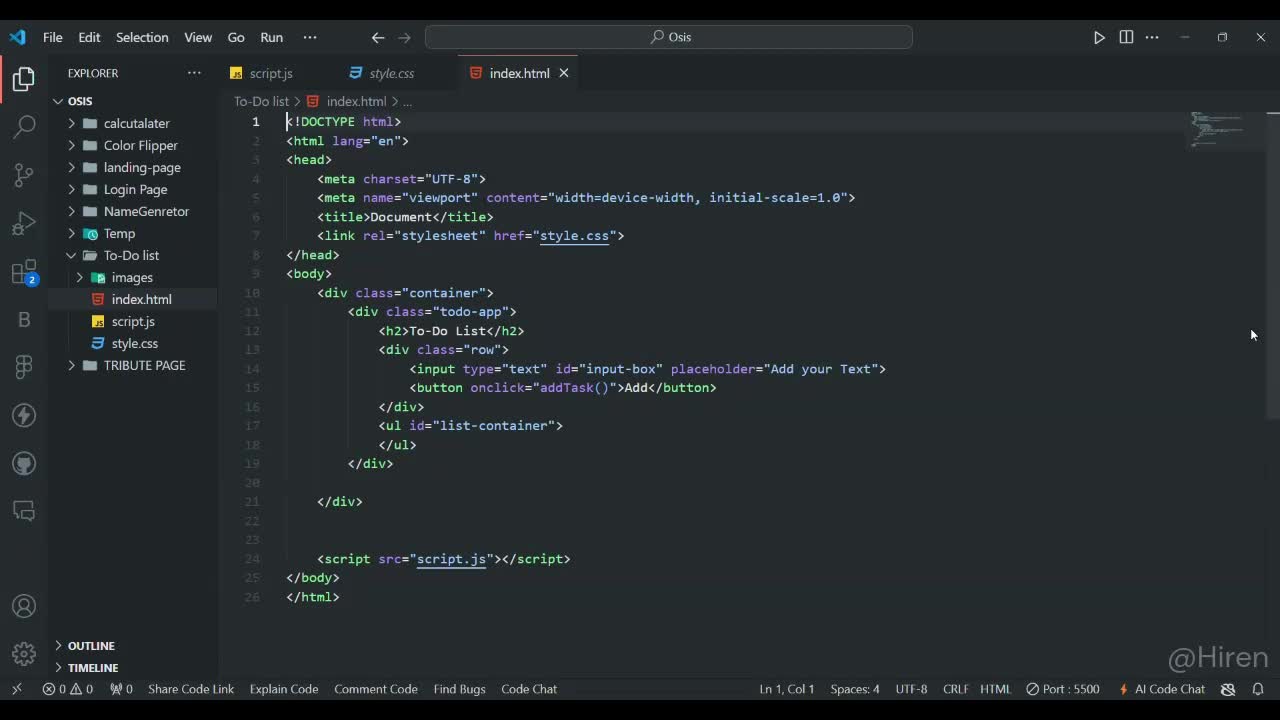The width and height of the screenshot is (1280, 720).
Task: Open the Accounts menu icon
Action: coord(24,607)
